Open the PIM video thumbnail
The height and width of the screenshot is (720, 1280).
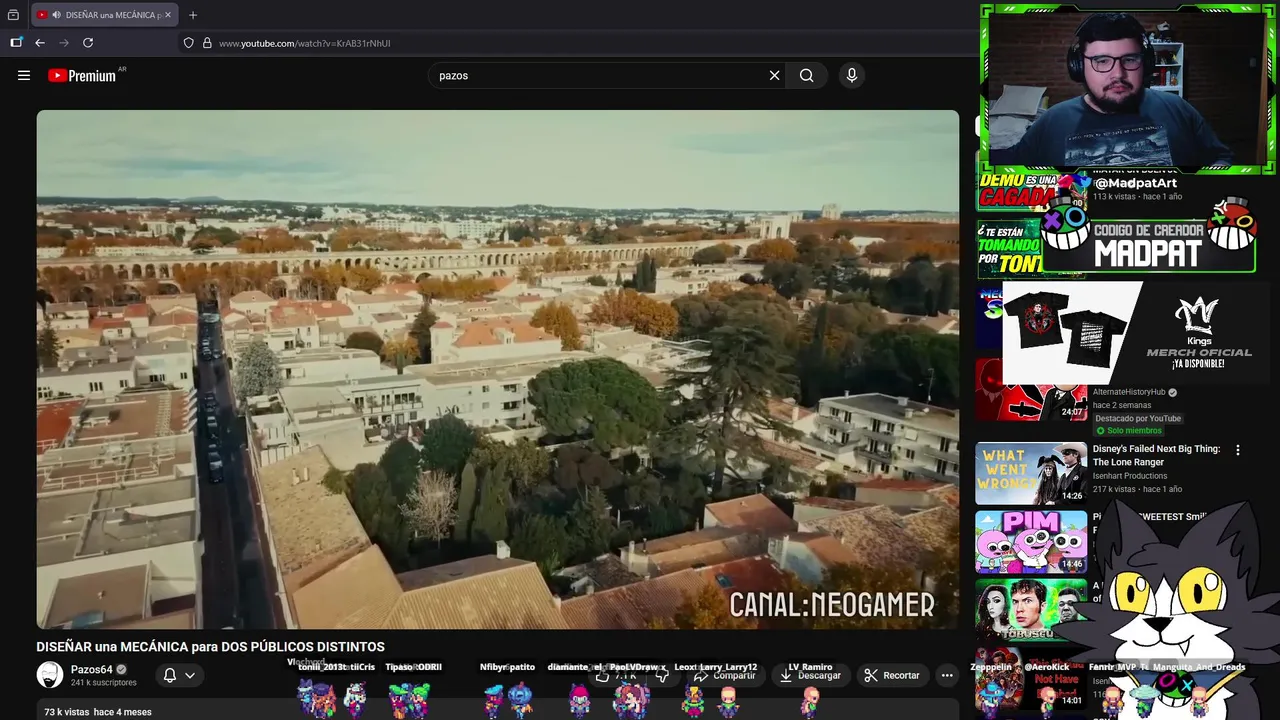click(x=1031, y=541)
